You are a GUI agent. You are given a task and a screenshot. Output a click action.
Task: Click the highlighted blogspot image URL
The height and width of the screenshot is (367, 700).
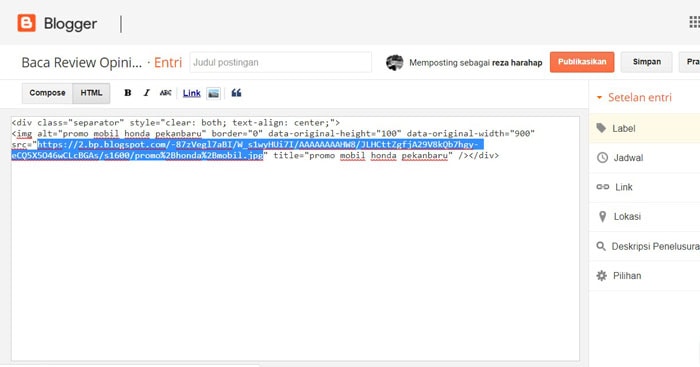coord(247,150)
